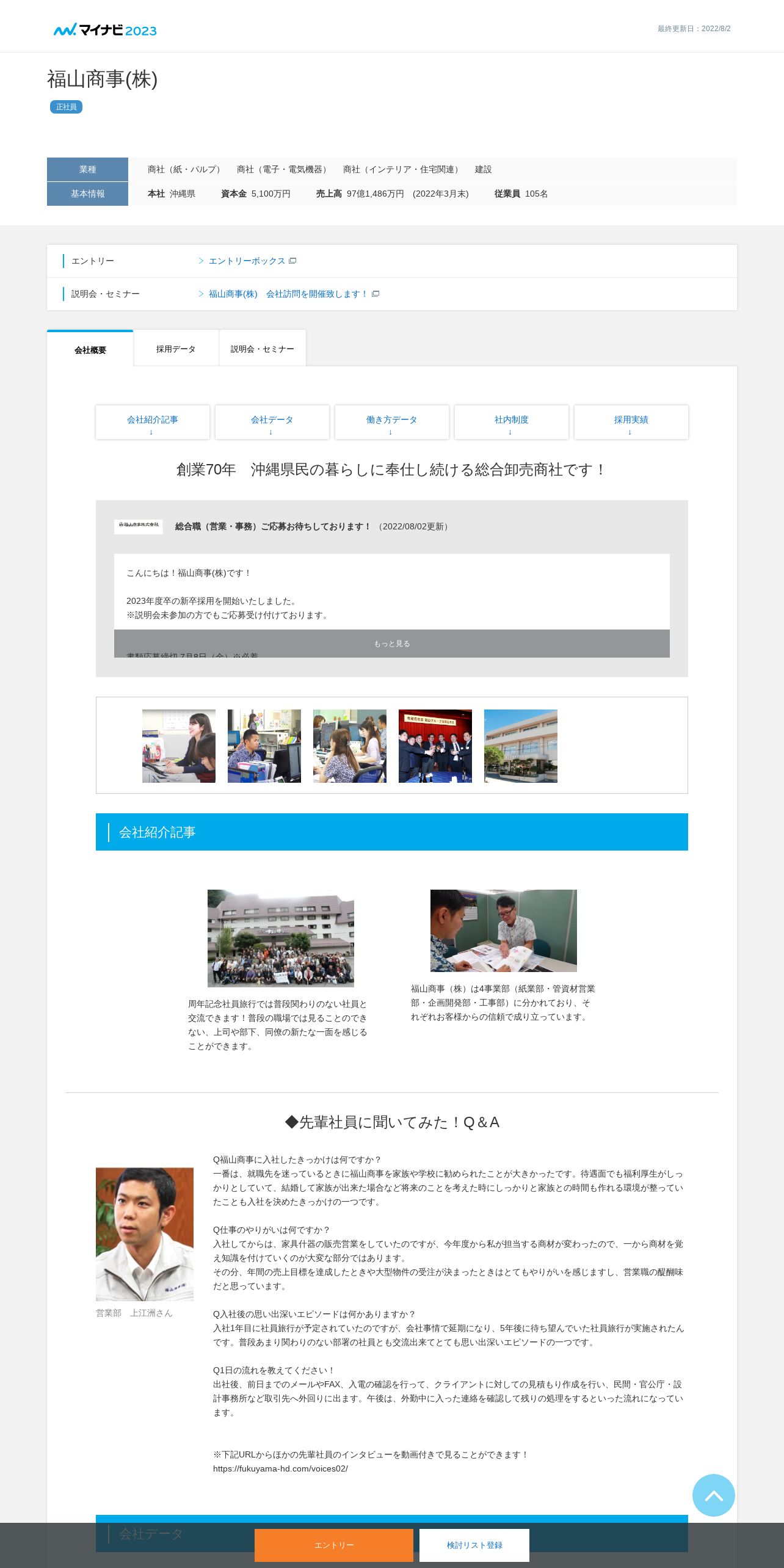Click orange エントリー button

334,1545
